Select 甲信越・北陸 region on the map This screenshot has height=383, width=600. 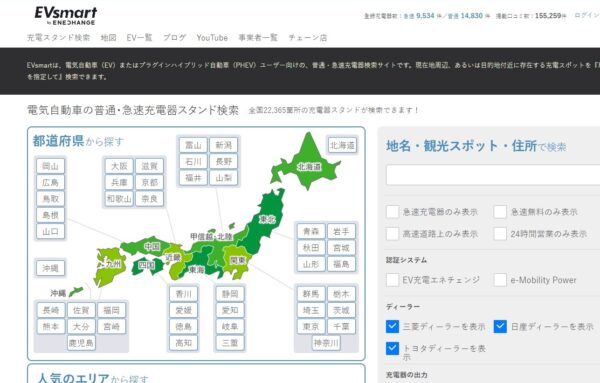[x=212, y=236]
